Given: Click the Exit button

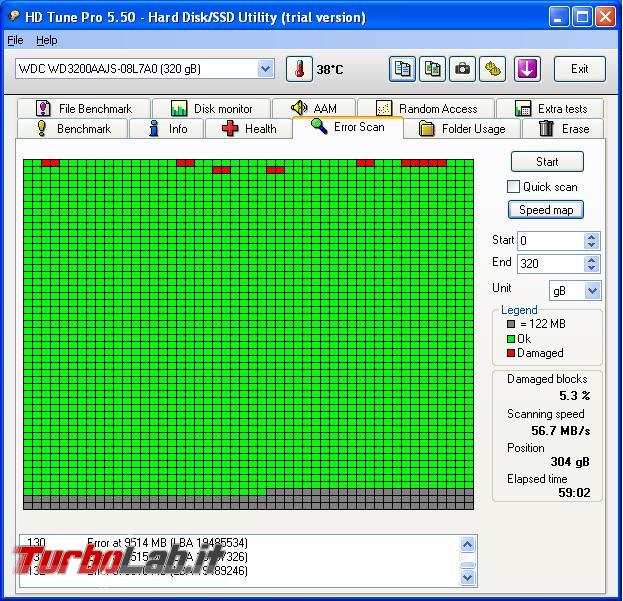Looking at the screenshot, I should [580, 69].
